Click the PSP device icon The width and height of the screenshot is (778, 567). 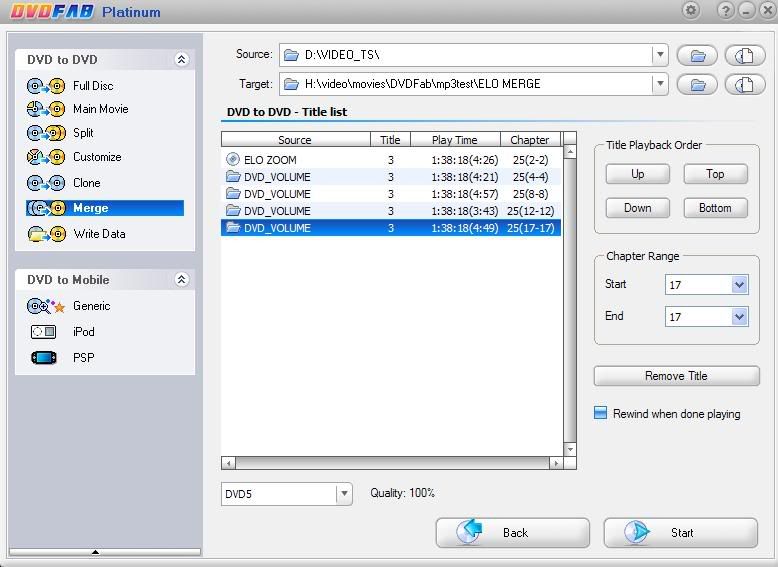(x=44, y=358)
